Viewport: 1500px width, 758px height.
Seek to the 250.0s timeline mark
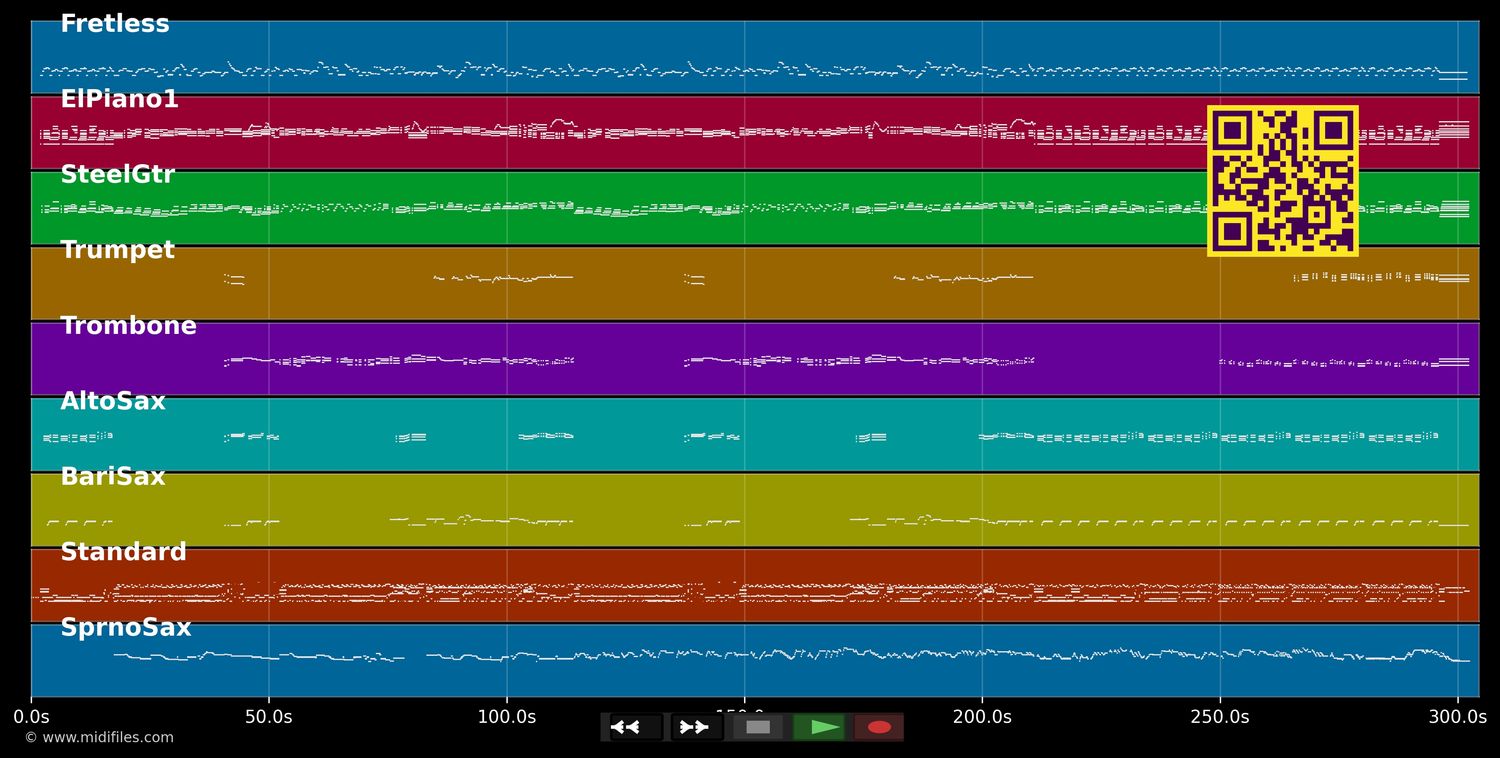click(1219, 717)
